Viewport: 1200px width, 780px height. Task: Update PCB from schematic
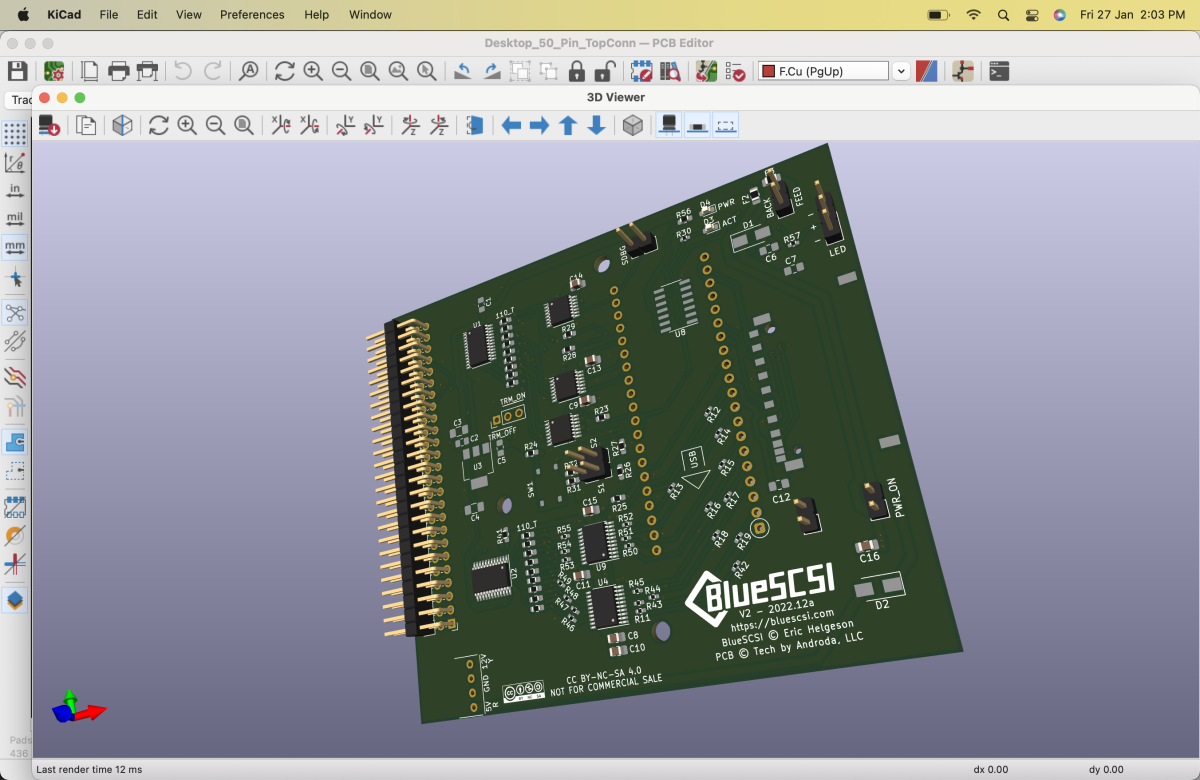[x=707, y=71]
